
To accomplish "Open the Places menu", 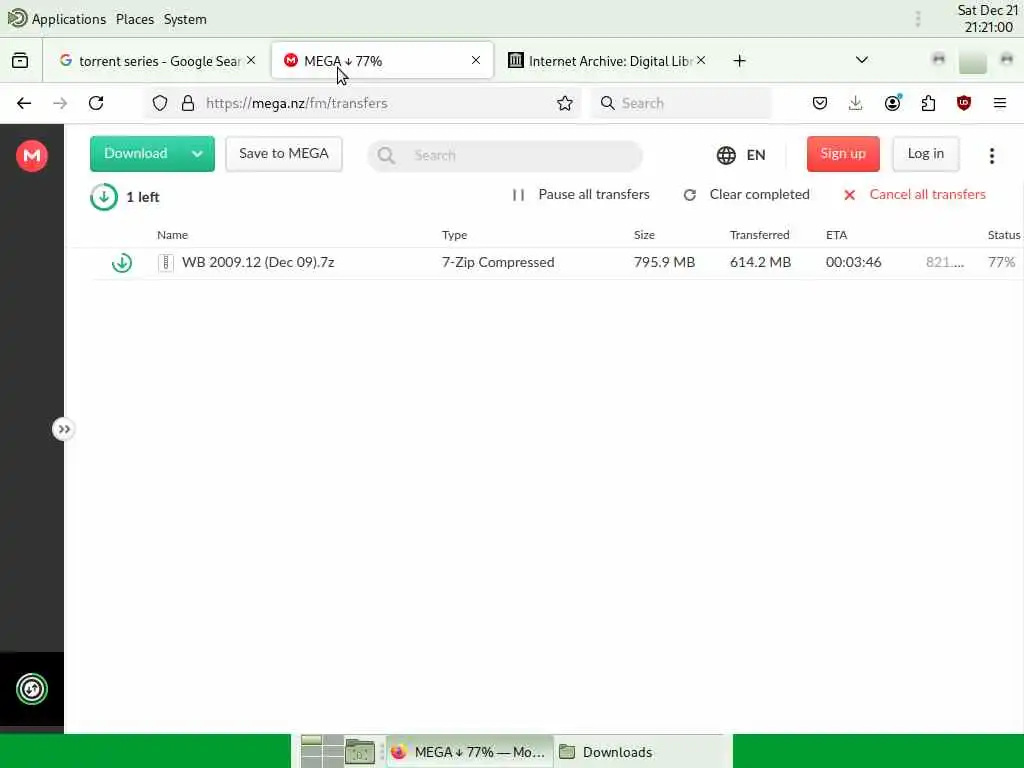I will pos(135,19).
